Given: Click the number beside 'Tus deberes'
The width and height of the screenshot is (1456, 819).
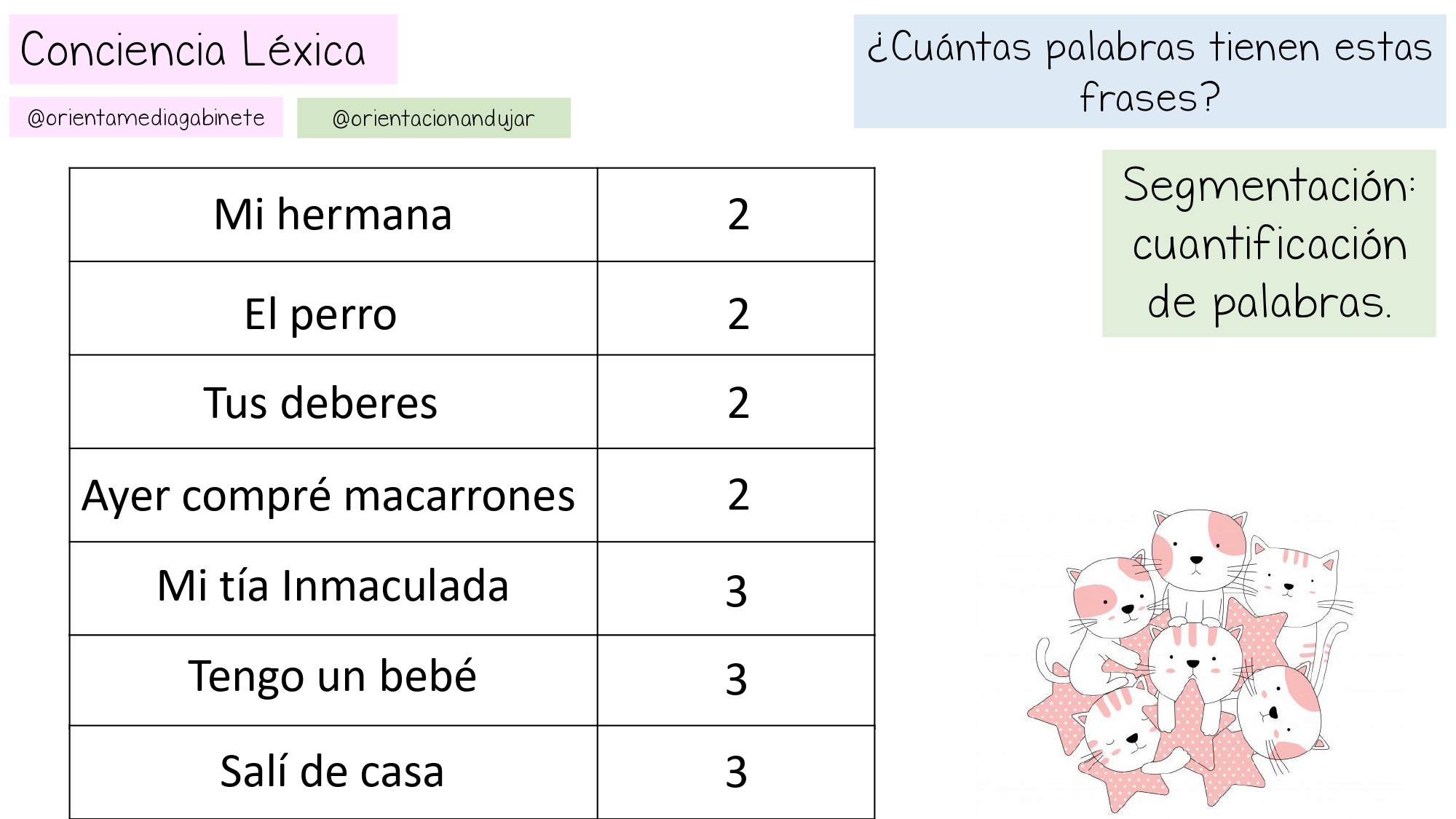Looking at the screenshot, I should point(737,403).
